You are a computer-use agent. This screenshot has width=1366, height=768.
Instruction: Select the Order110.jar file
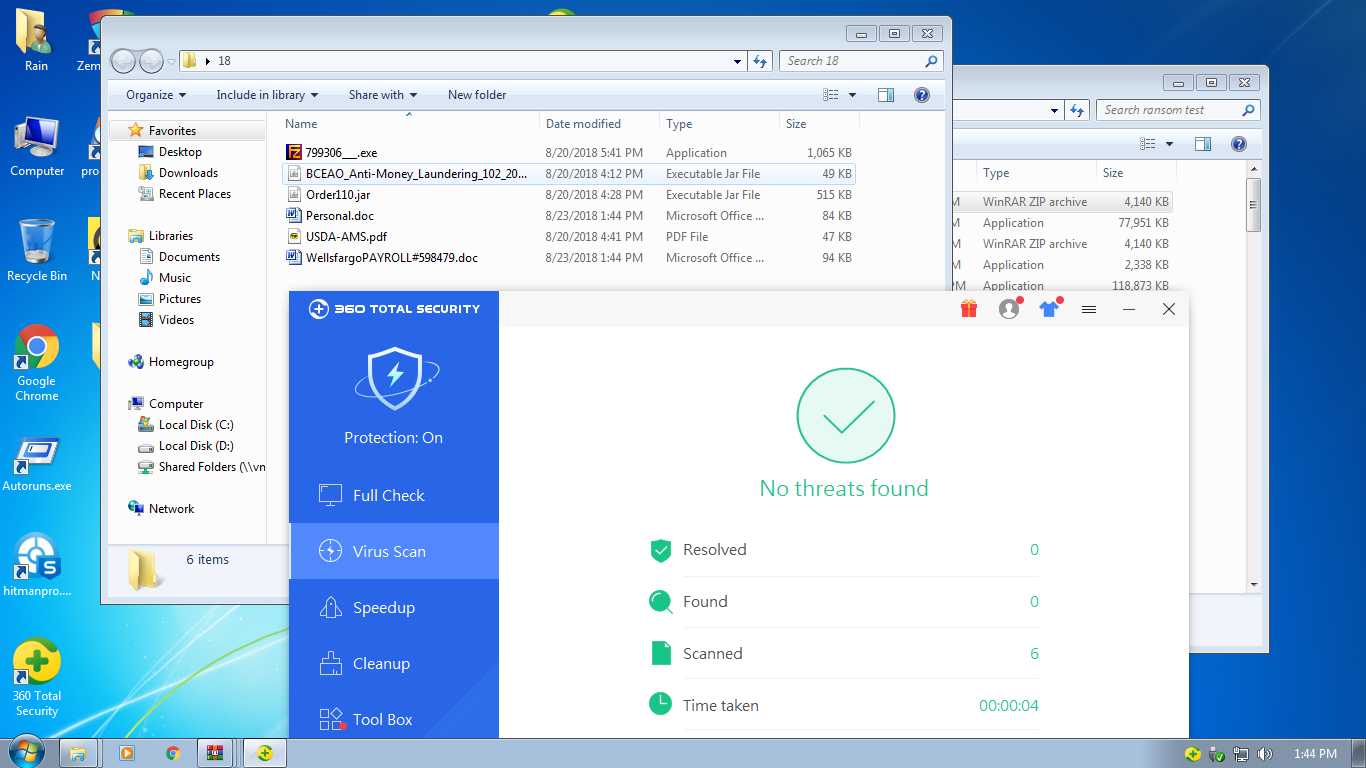coord(569,195)
